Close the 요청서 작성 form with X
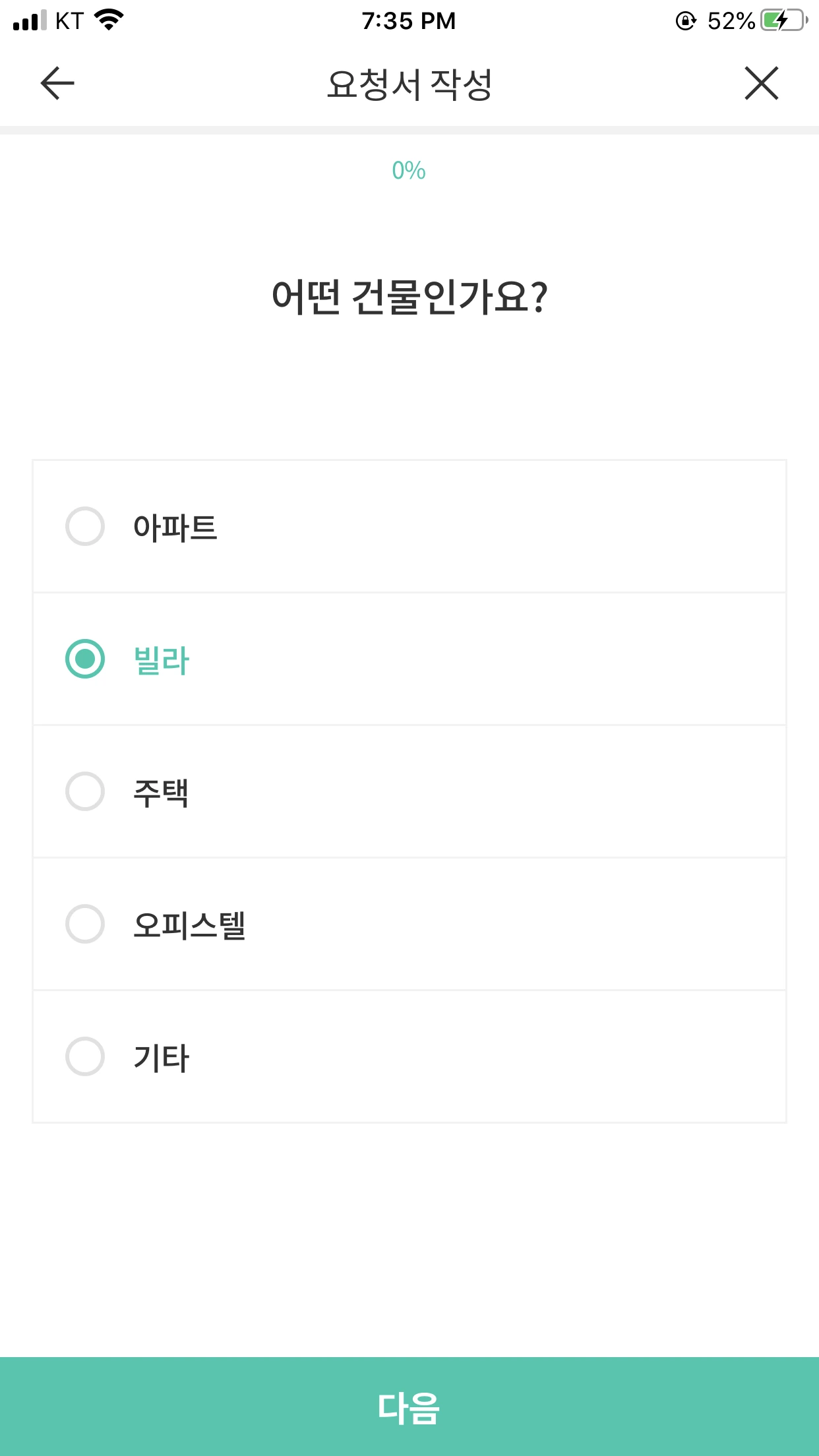The height and width of the screenshot is (1456, 819). tap(762, 83)
